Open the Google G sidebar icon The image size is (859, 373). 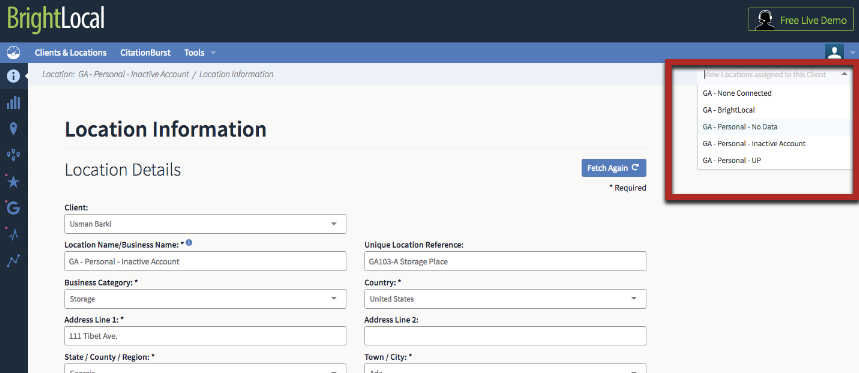pyautogui.click(x=13, y=208)
